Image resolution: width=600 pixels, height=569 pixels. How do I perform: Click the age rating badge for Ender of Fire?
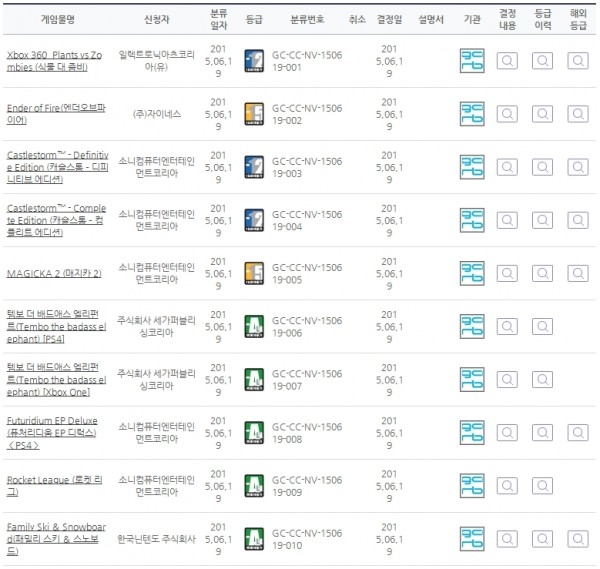click(x=253, y=114)
